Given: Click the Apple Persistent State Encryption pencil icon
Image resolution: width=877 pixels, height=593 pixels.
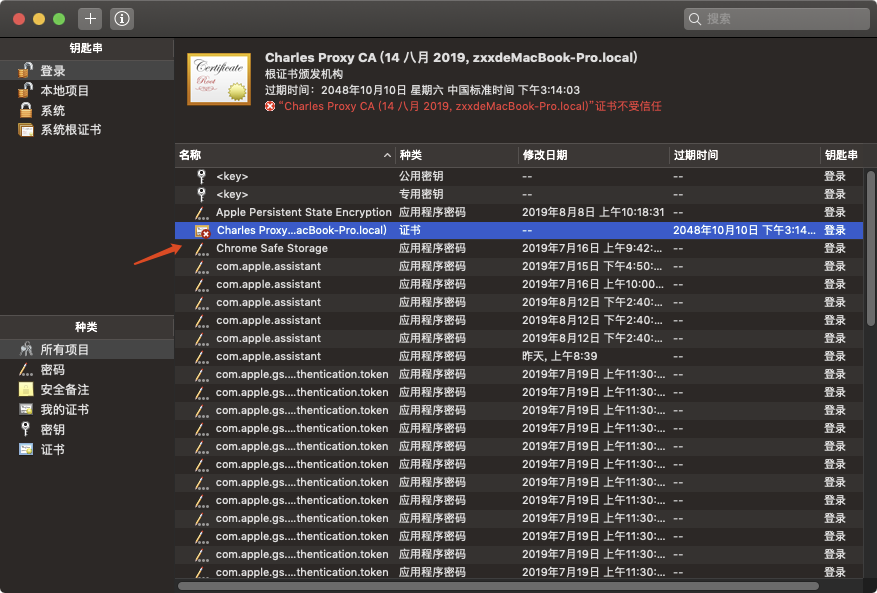Looking at the screenshot, I should tap(201, 213).
